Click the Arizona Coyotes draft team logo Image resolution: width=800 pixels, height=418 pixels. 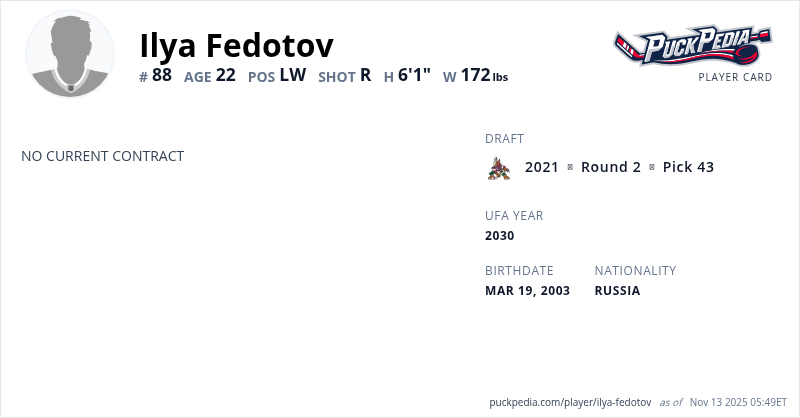(x=498, y=168)
